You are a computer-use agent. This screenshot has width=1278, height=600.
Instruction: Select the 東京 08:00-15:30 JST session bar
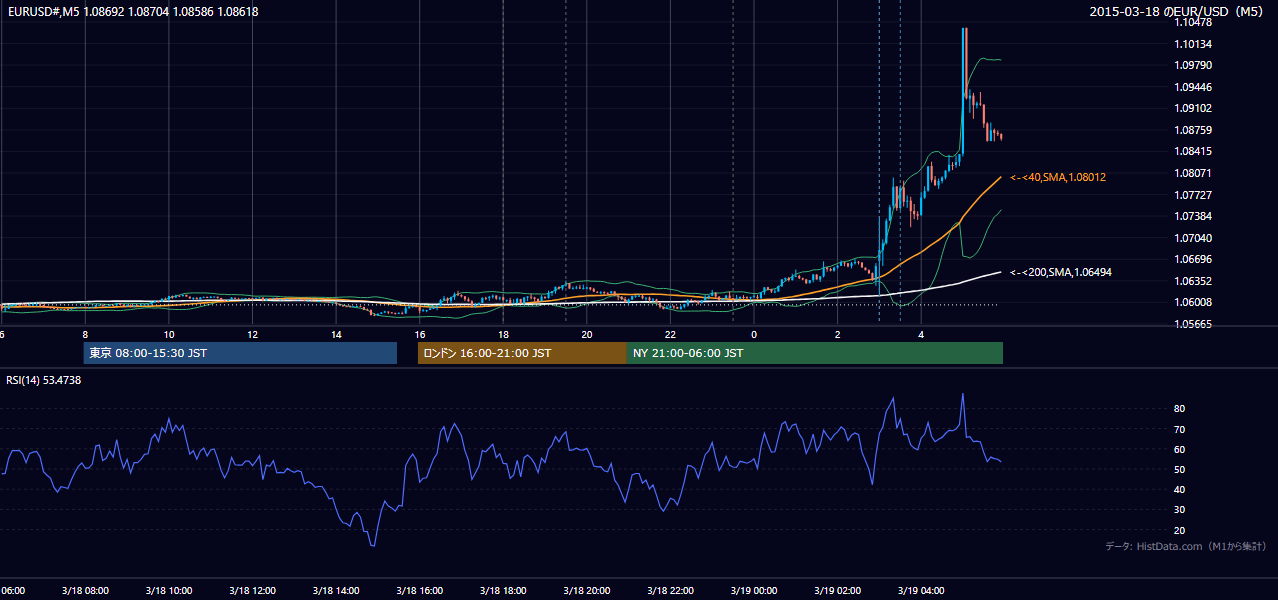click(x=240, y=353)
